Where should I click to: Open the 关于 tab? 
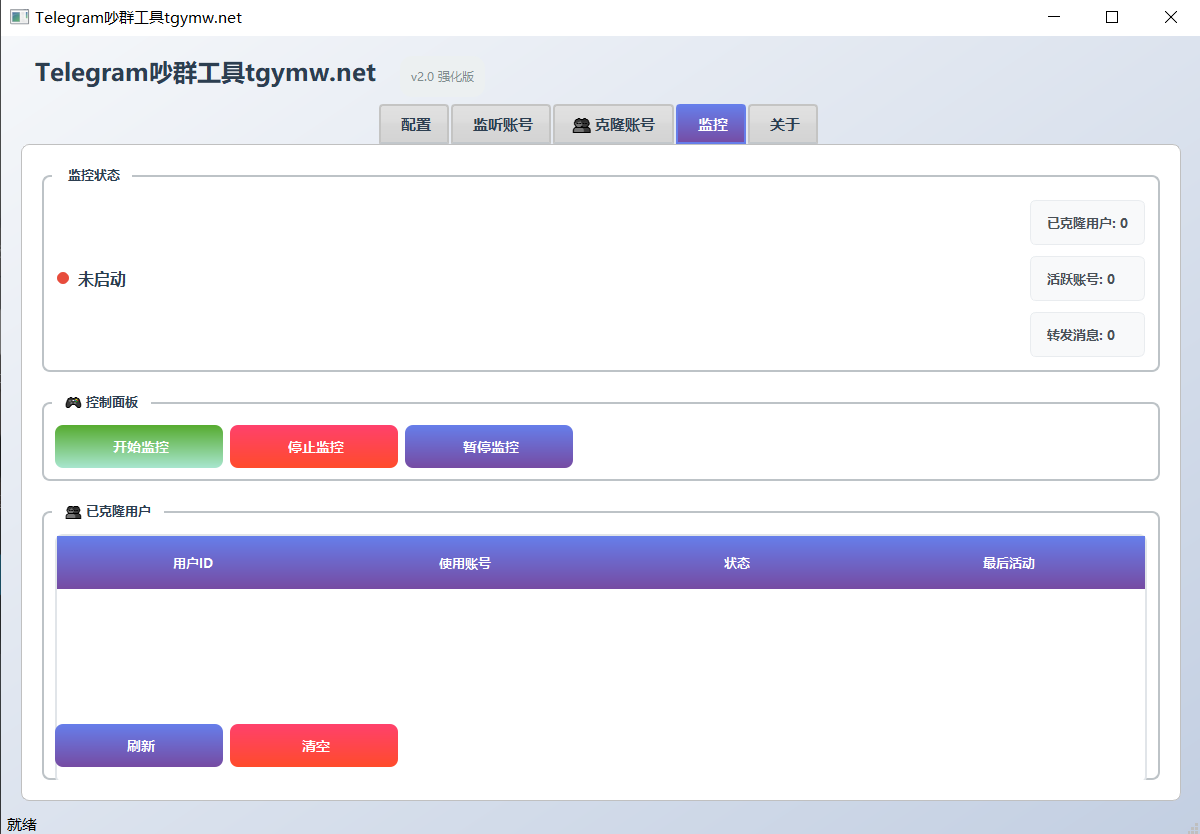pos(783,125)
